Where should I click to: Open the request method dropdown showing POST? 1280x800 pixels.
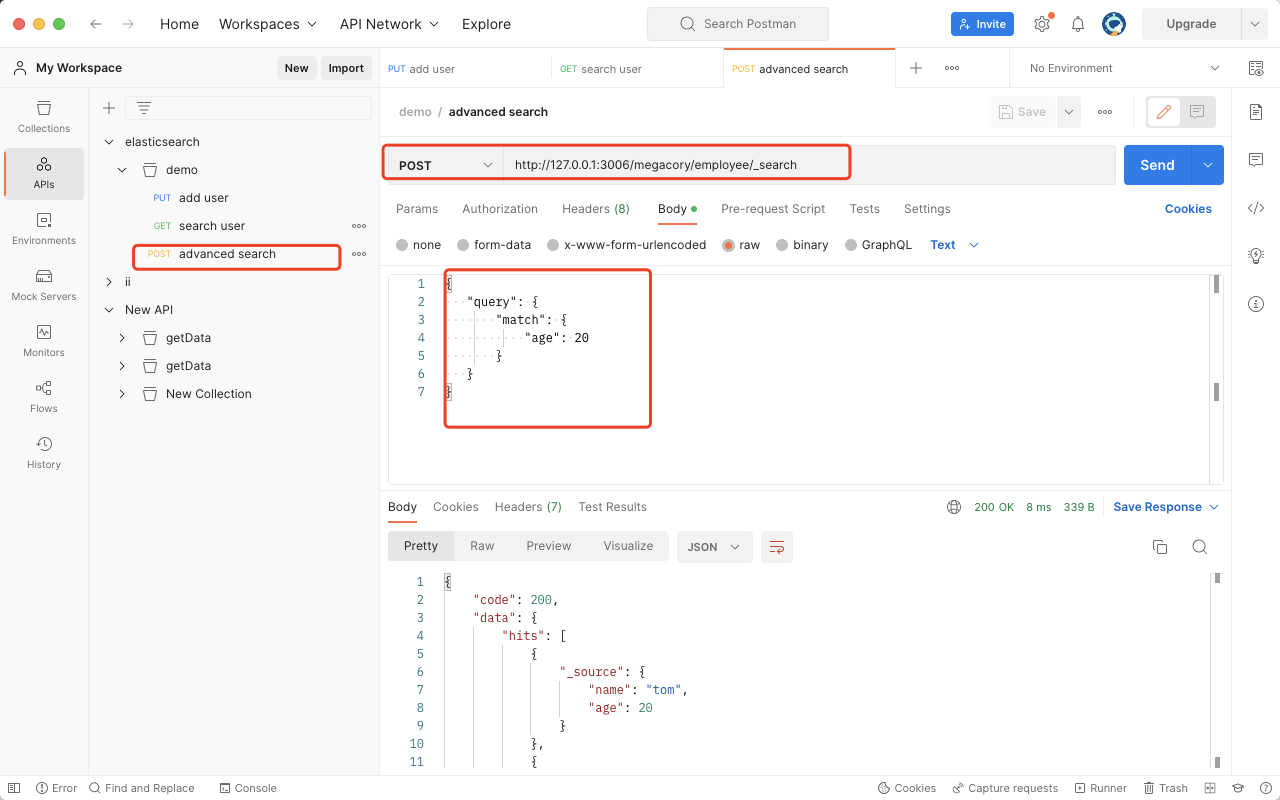tap(443, 163)
